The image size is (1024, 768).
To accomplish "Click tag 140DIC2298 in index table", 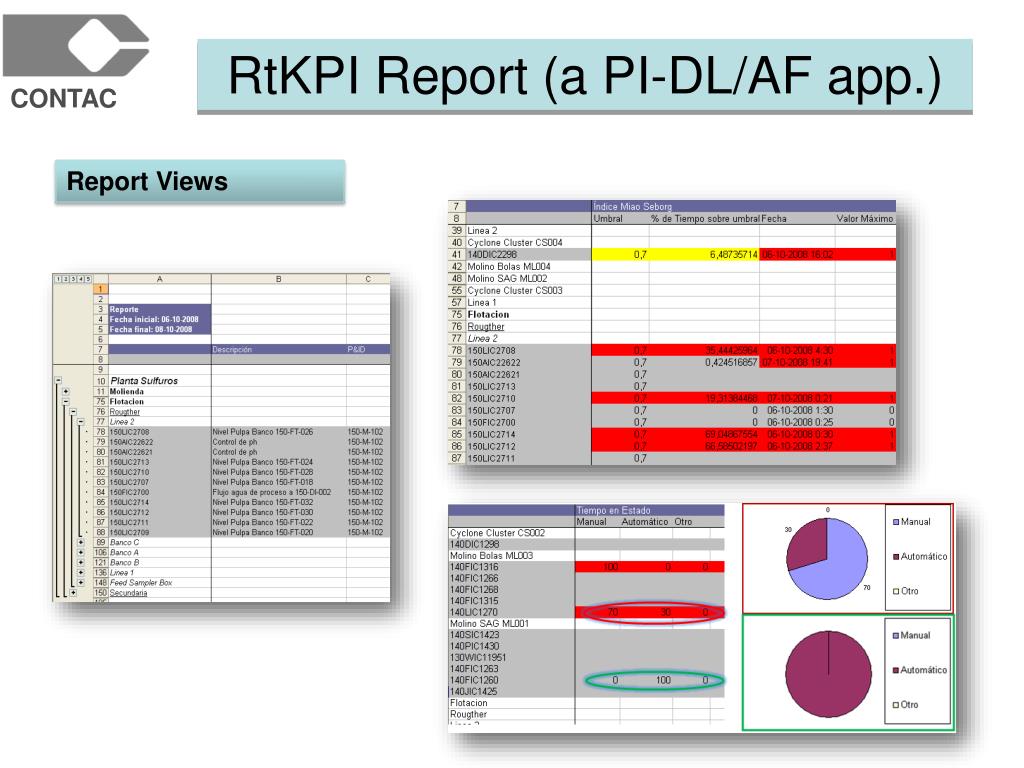I will click(492, 255).
